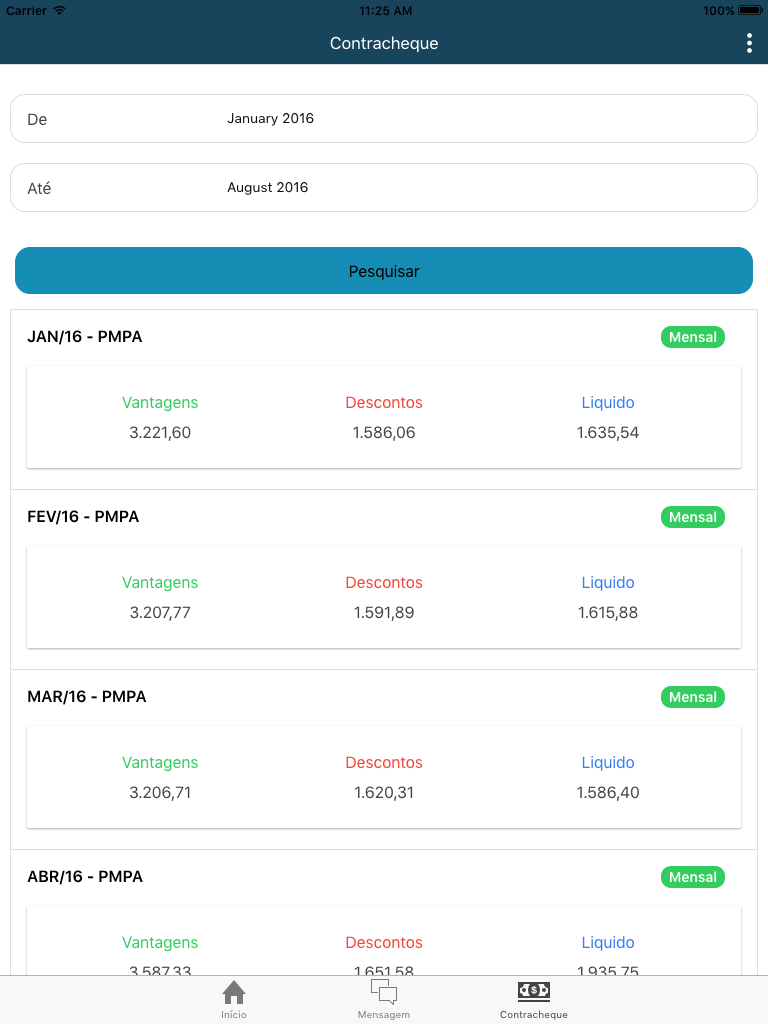Select the JAN/16 Liquido value 1.635,54
The width and height of the screenshot is (768, 1024).
click(607, 432)
